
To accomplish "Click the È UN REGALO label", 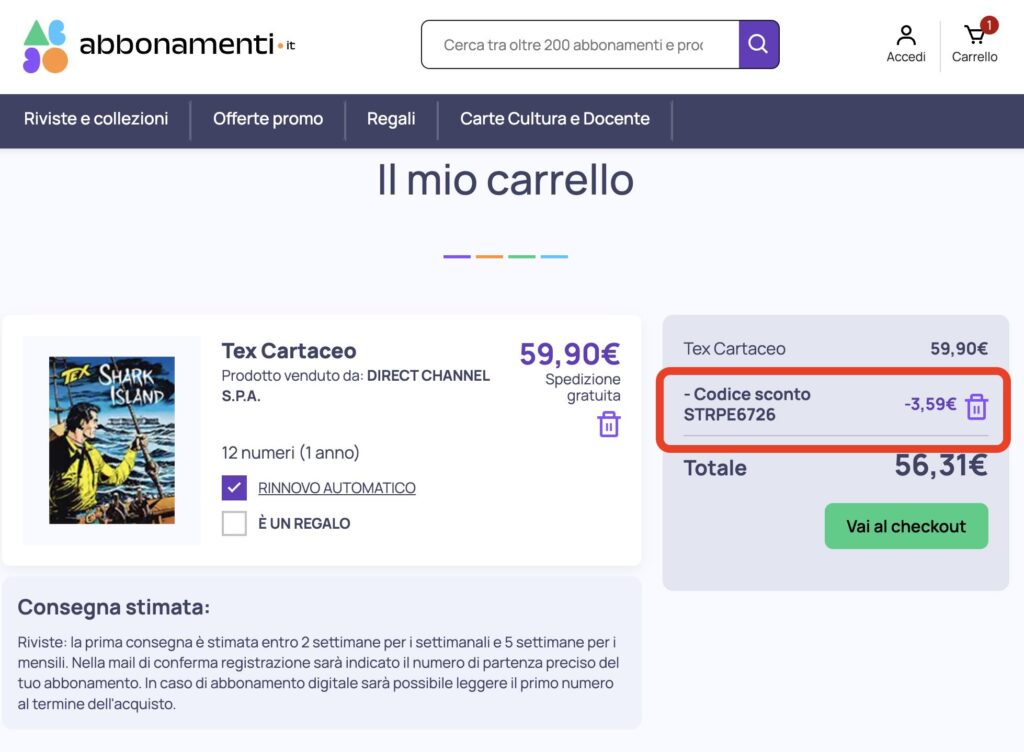I will tap(304, 524).
